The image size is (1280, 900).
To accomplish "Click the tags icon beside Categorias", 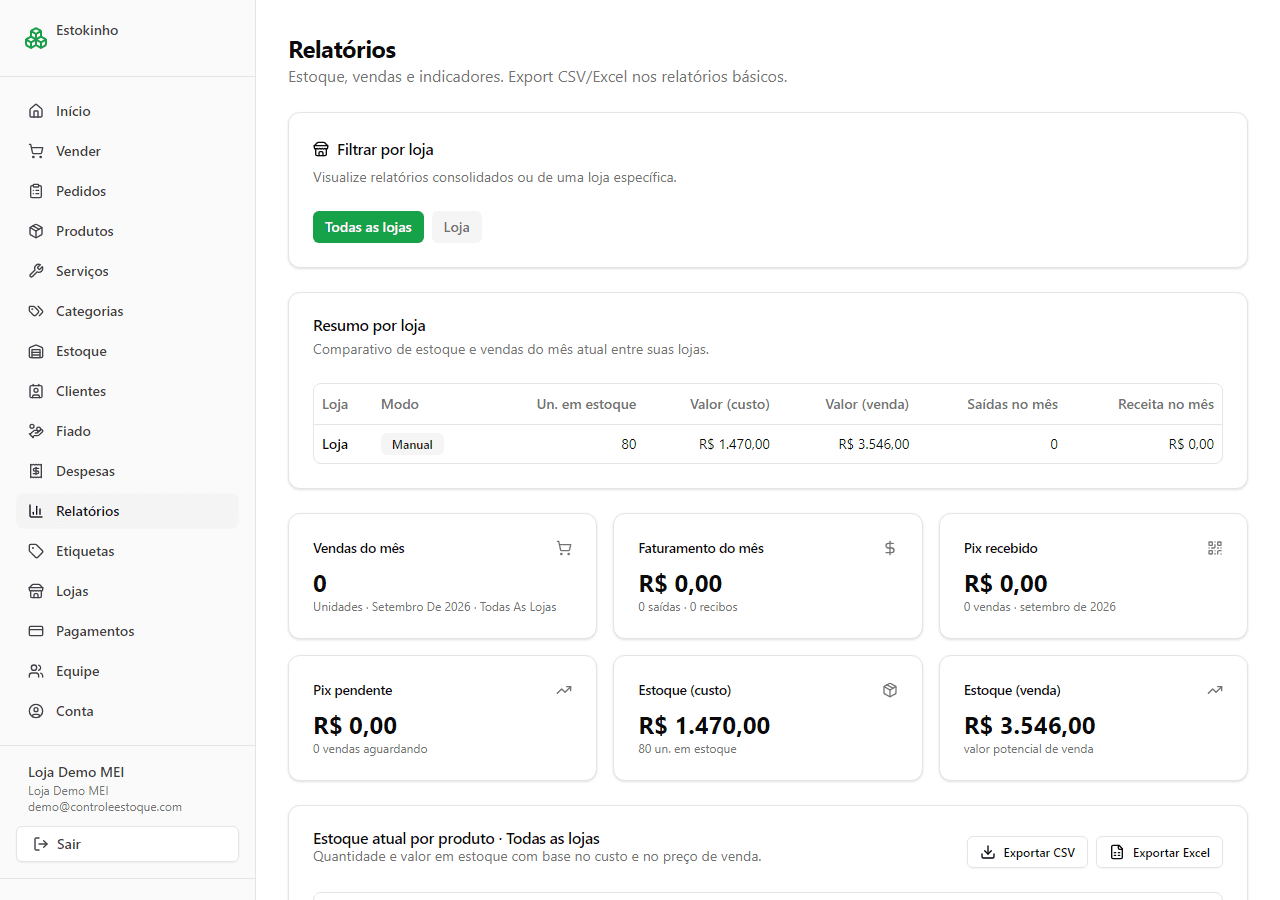I will [36, 311].
